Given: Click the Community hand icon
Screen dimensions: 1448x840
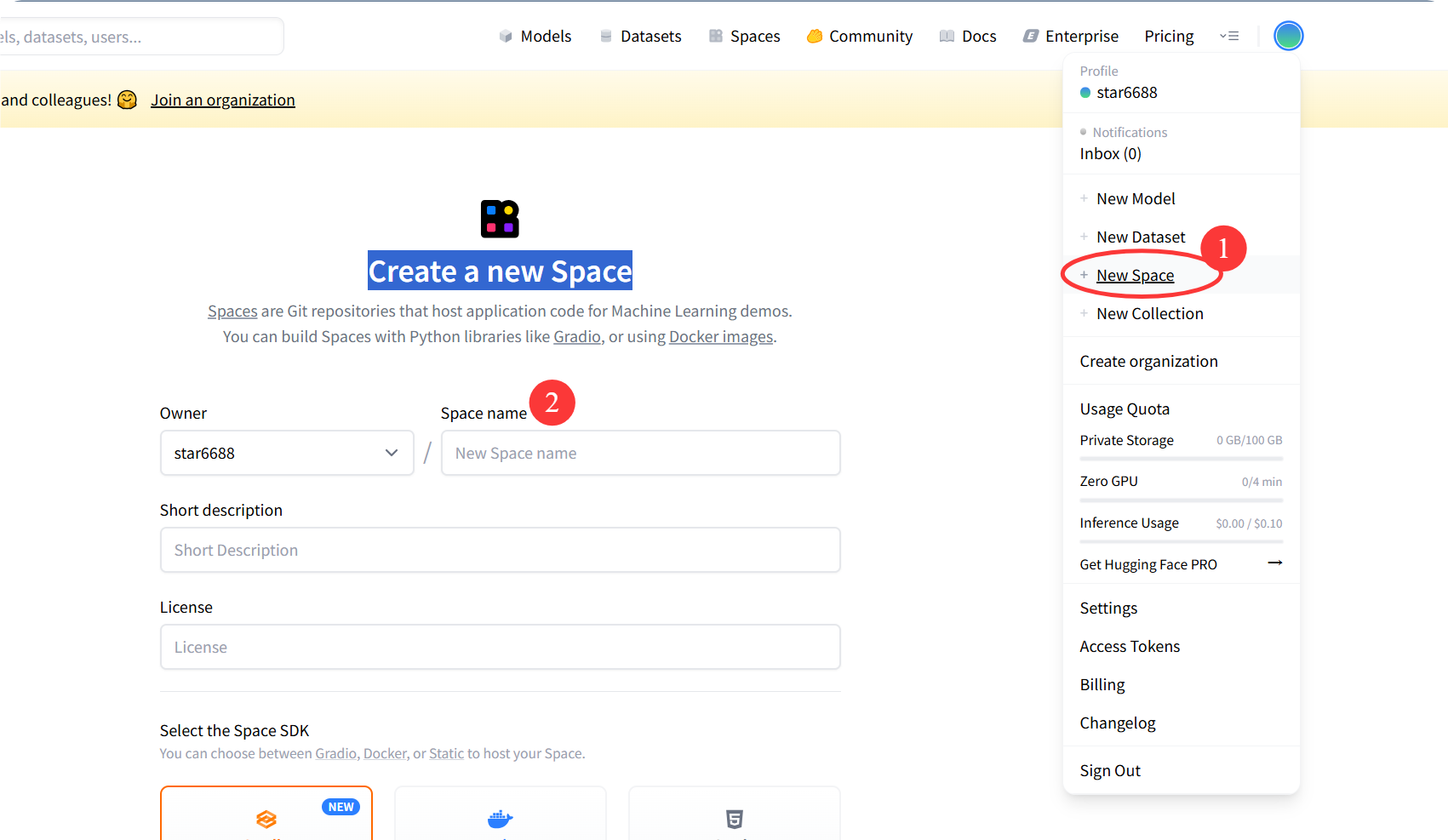Looking at the screenshot, I should [x=815, y=37].
